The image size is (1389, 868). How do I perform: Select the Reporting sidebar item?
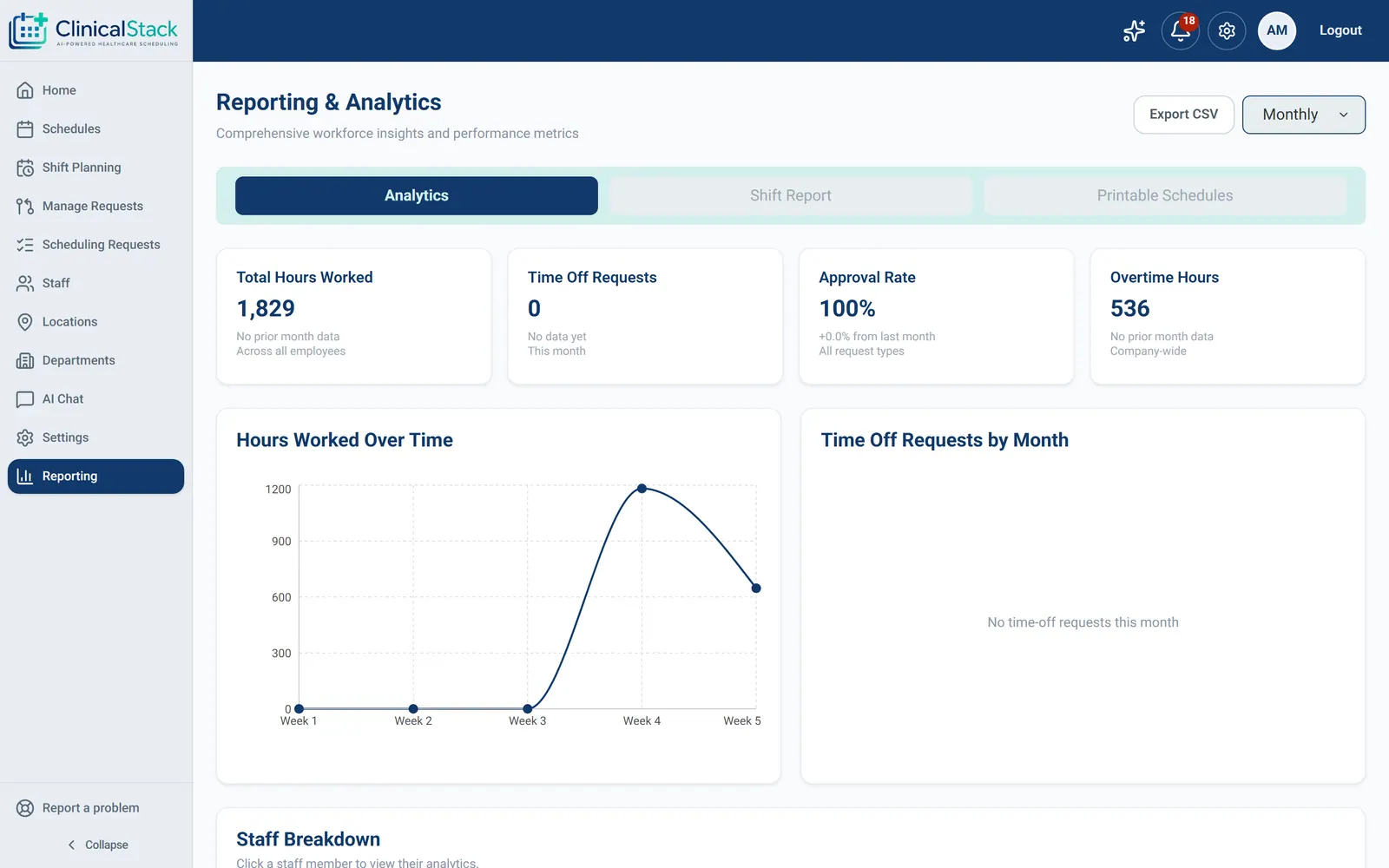pos(95,477)
